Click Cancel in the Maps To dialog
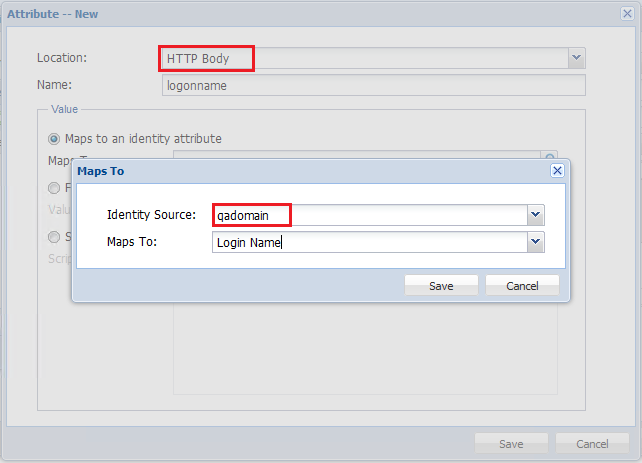The image size is (642, 463). point(522,285)
